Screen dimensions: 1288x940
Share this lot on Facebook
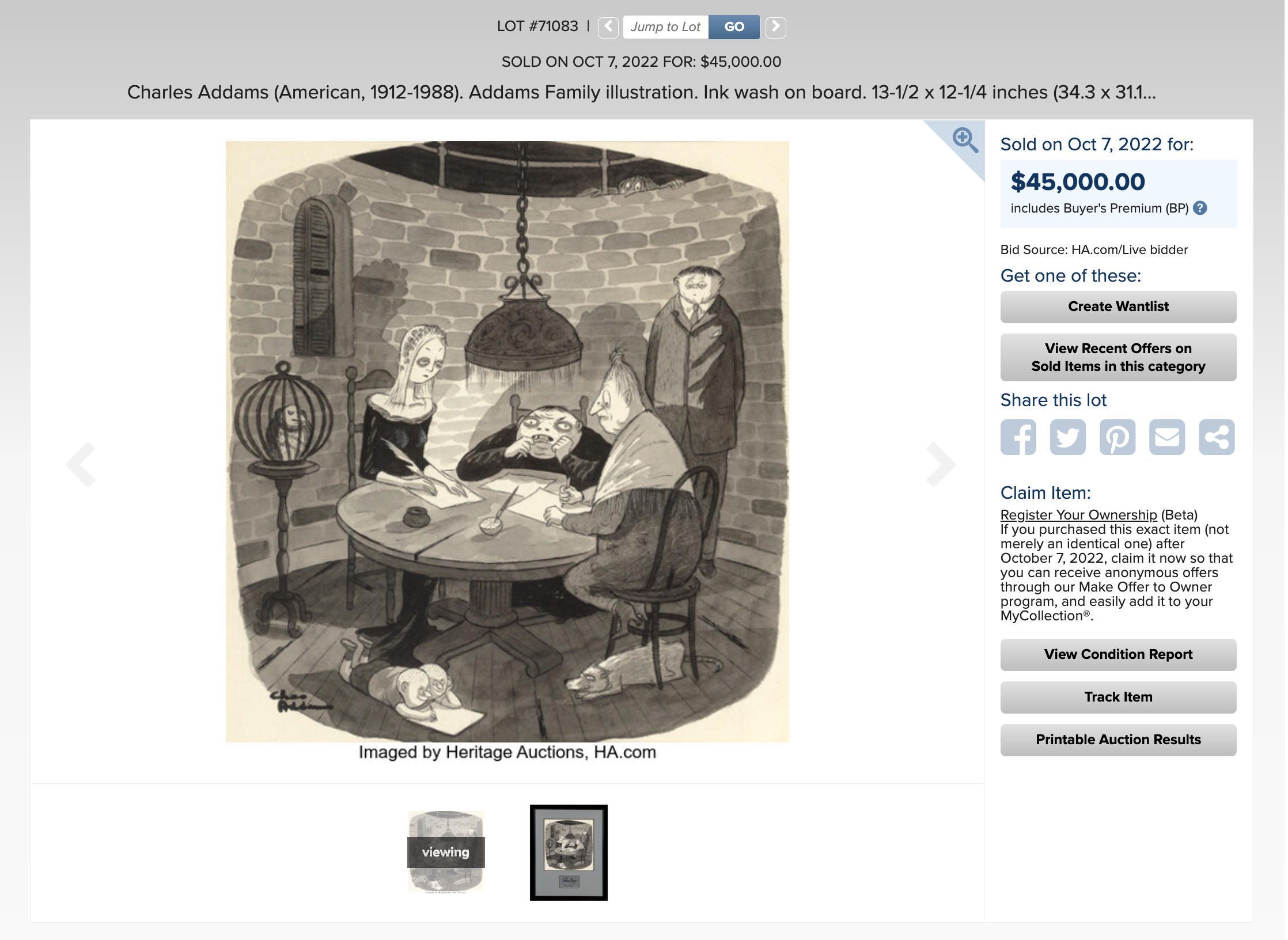1018,437
